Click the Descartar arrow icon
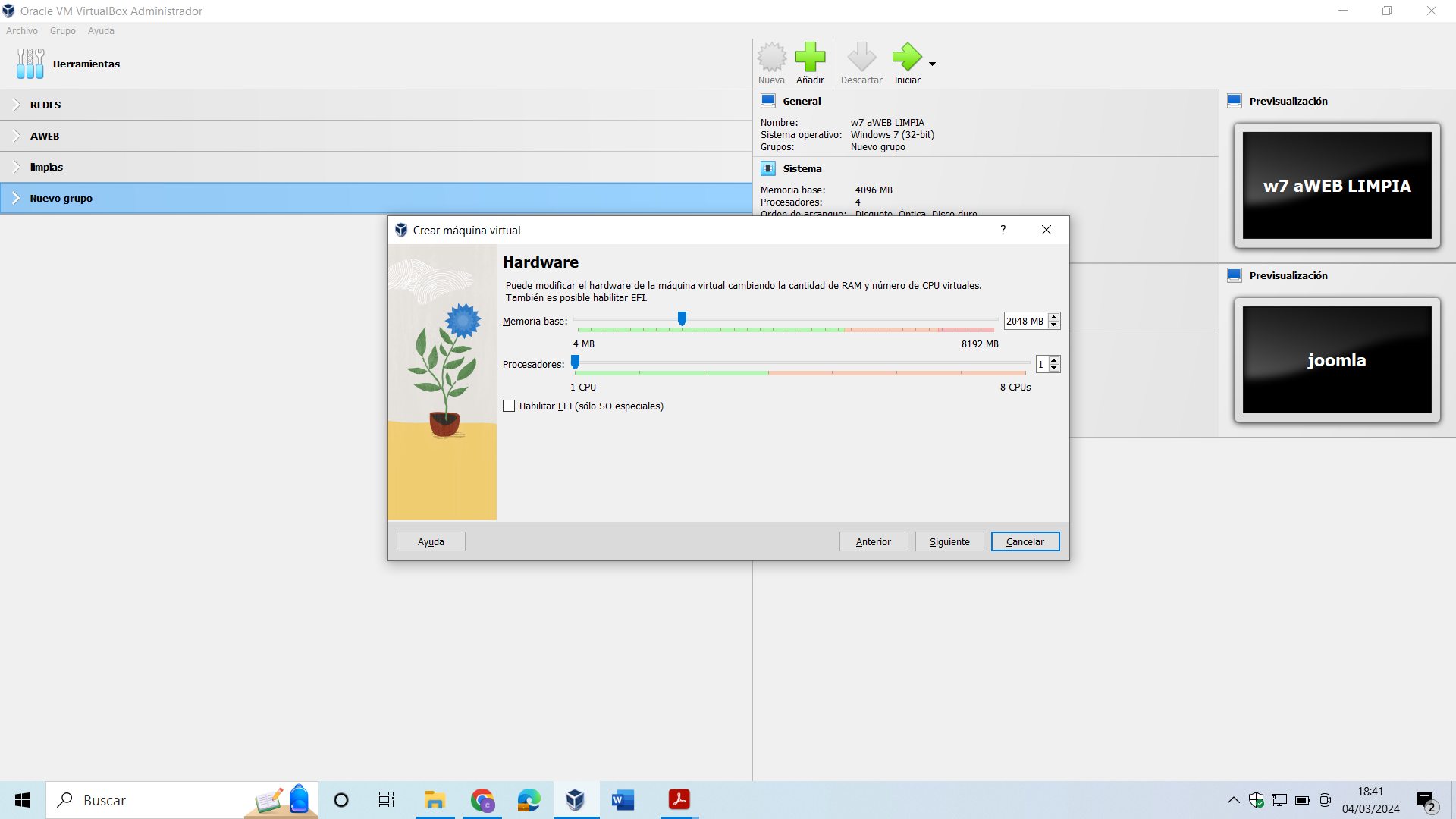 click(861, 58)
